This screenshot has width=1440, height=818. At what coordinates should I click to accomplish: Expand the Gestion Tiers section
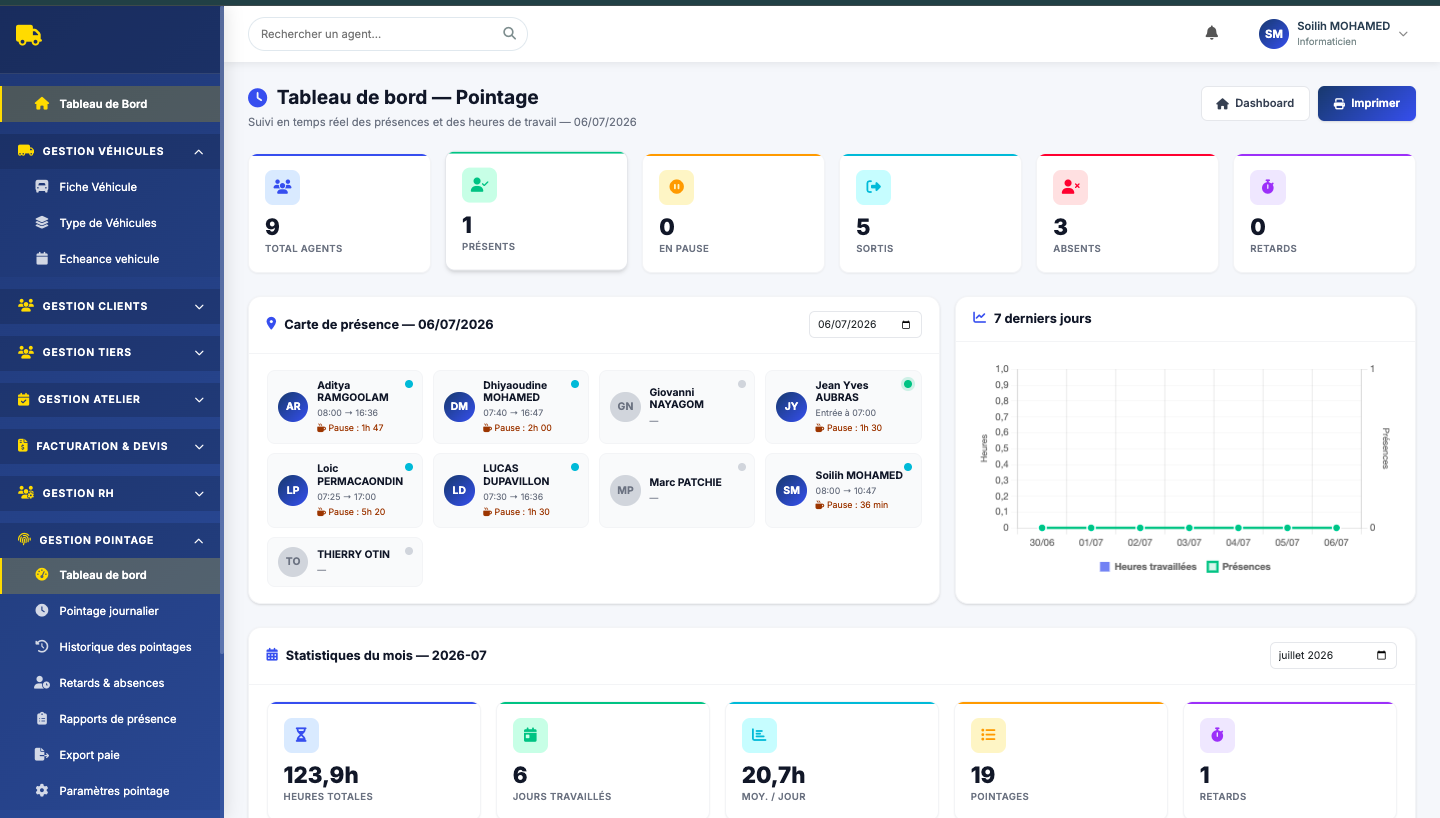click(x=110, y=352)
